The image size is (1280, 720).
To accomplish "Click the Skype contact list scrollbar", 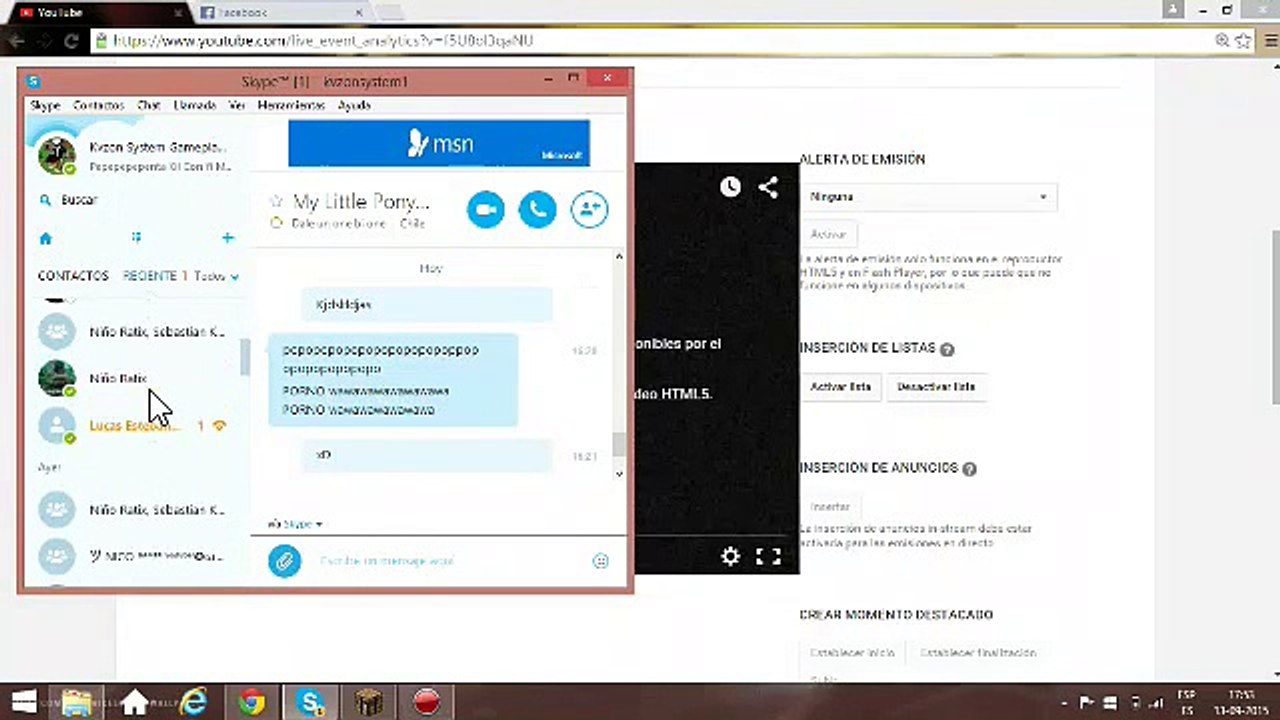I will (245, 357).
